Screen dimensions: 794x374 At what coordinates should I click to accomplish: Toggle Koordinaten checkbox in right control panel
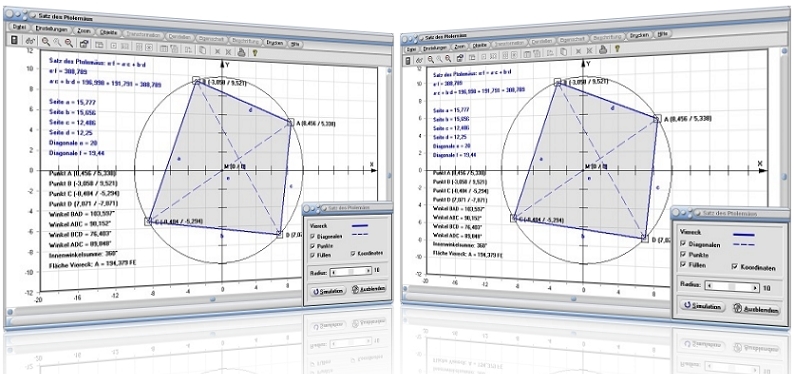pyautogui.click(x=735, y=267)
